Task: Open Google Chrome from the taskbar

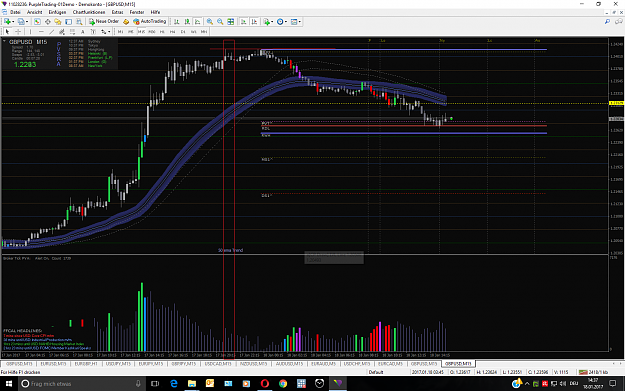Action: [283, 383]
